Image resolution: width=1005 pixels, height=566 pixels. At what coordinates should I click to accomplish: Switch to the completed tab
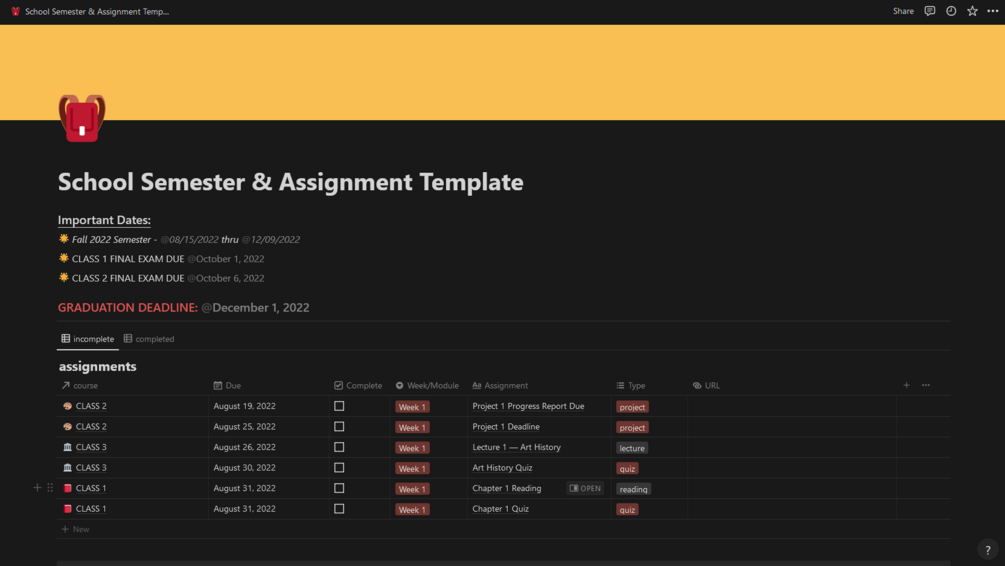(149, 338)
